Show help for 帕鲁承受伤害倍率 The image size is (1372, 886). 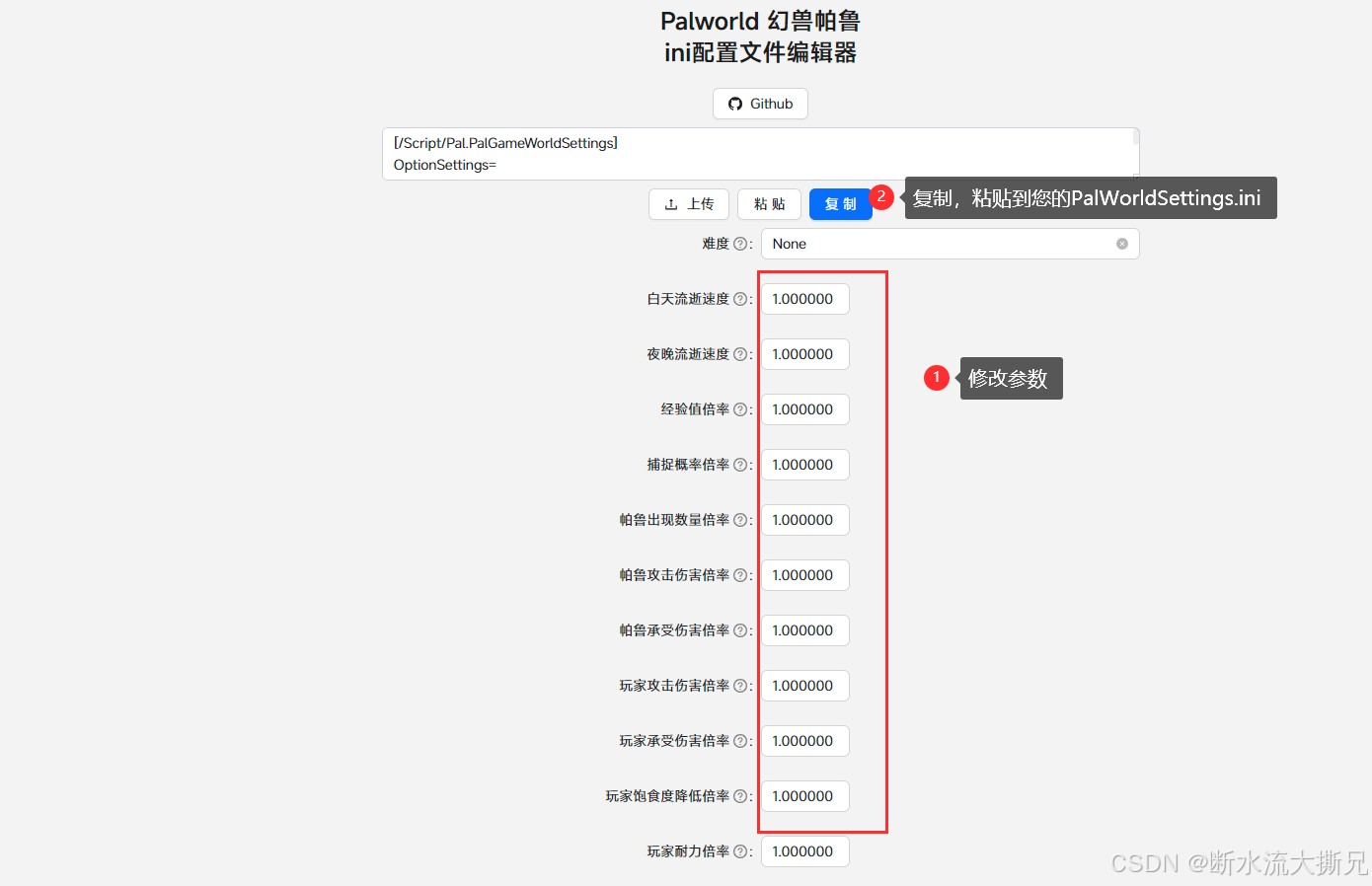740,630
